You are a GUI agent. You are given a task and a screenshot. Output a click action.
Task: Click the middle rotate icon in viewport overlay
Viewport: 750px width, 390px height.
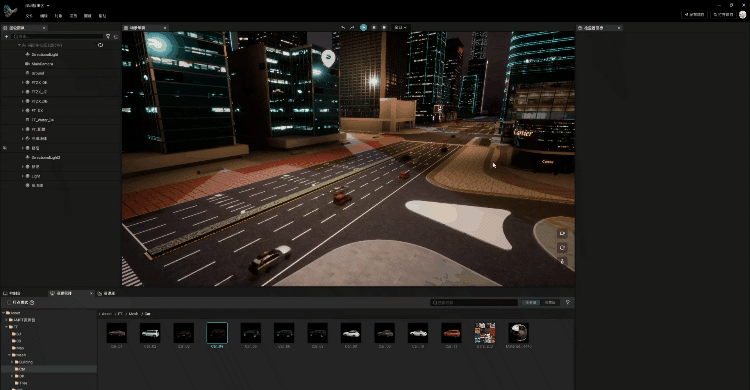point(562,247)
